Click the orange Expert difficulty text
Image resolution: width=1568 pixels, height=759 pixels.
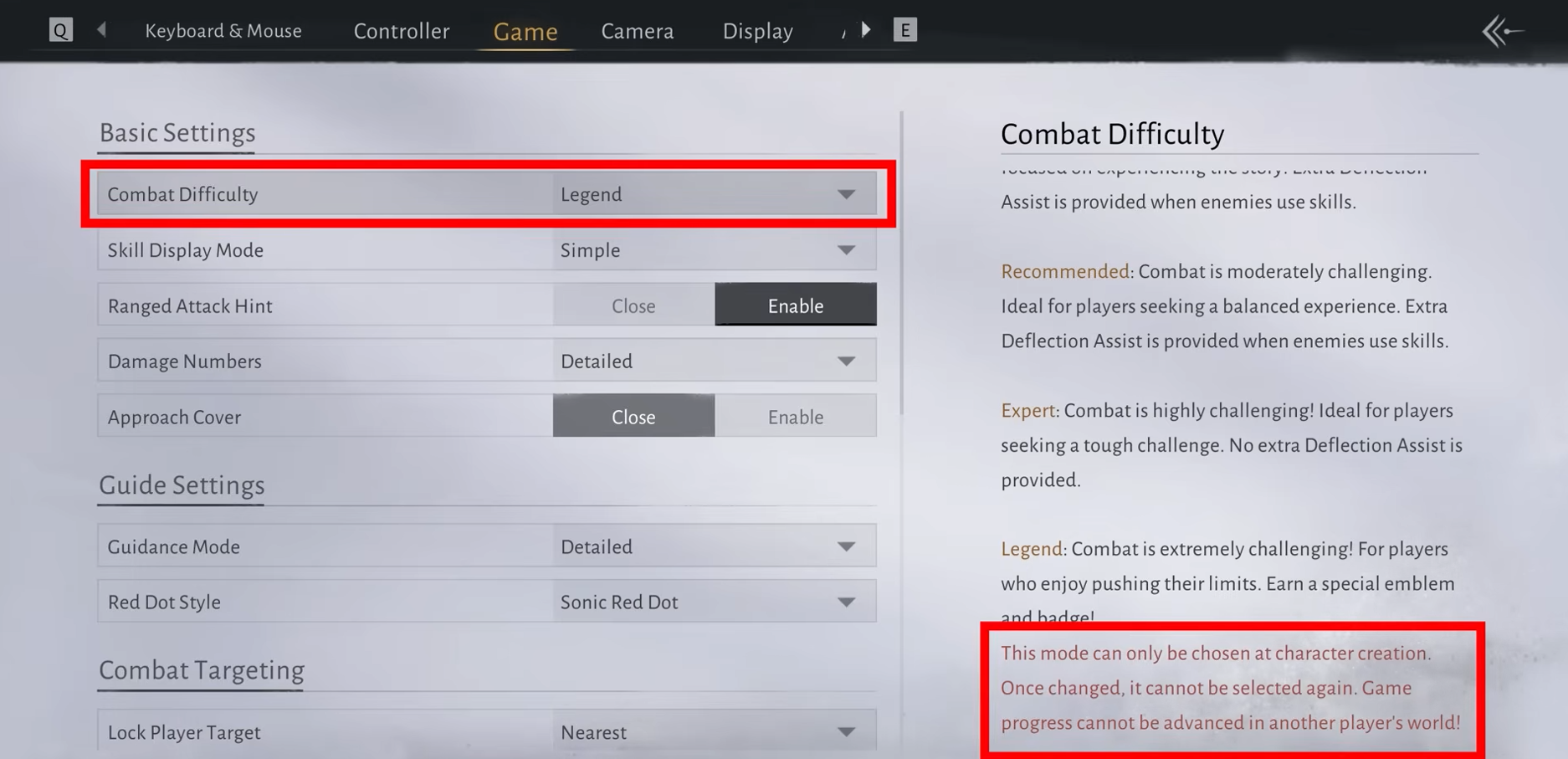(x=1028, y=411)
